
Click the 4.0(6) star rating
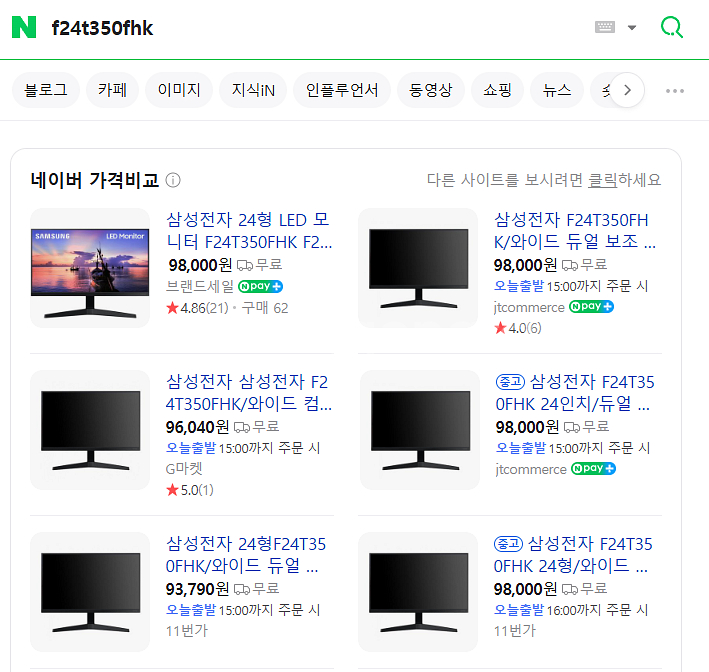pyautogui.click(x=518, y=328)
